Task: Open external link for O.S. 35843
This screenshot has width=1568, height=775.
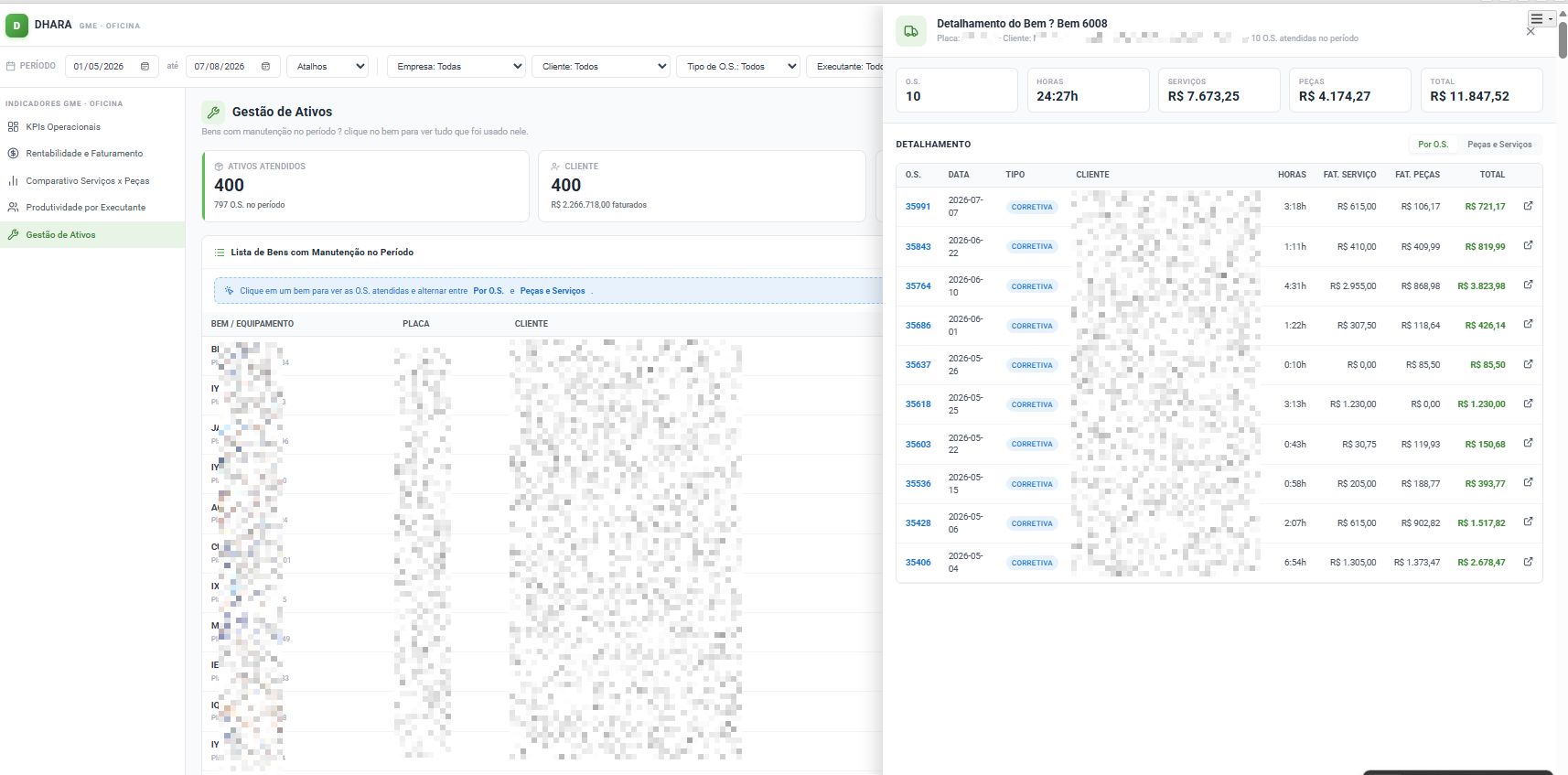Action: 1528,245
